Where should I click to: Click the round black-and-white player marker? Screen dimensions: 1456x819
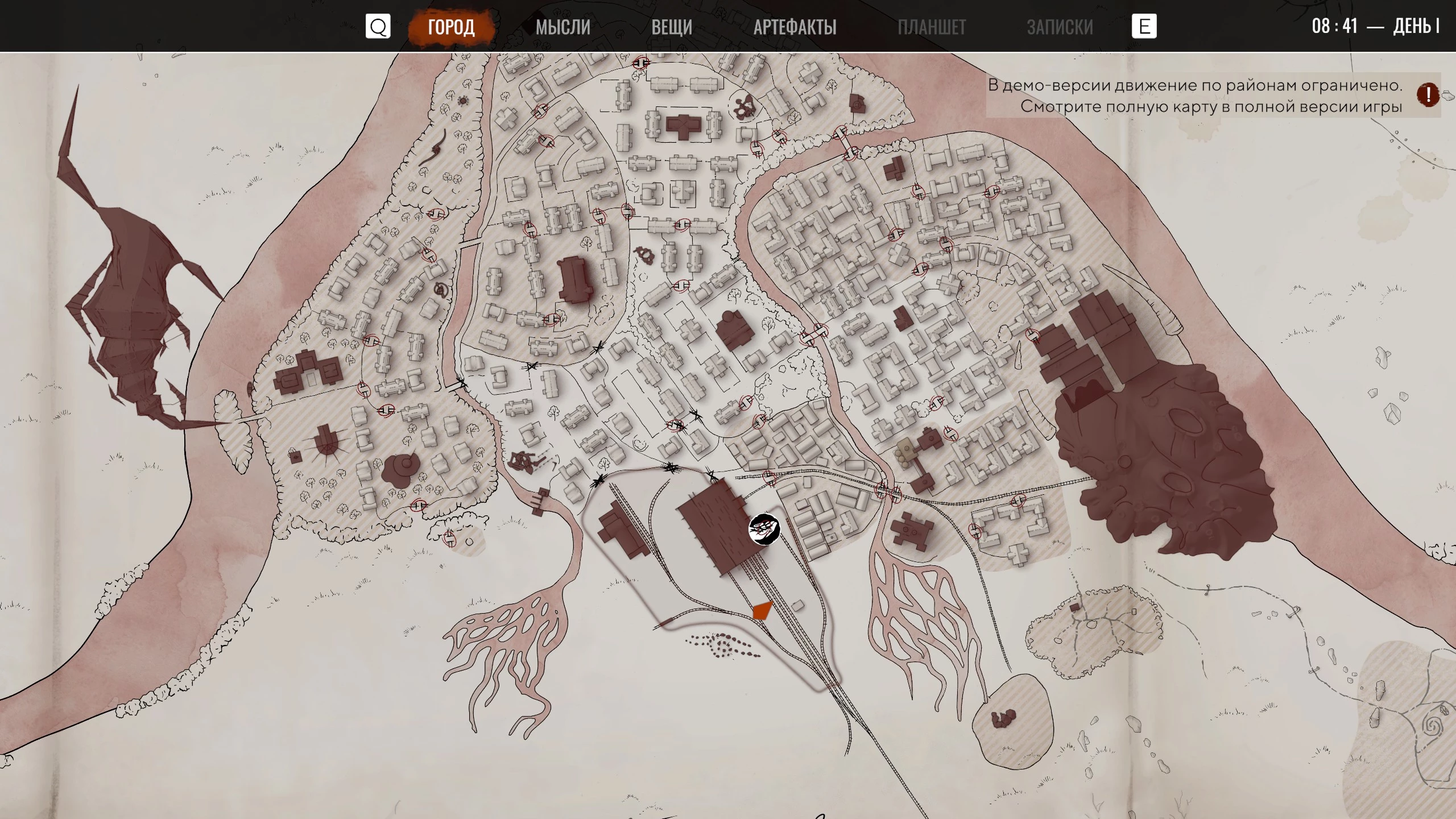764,529
